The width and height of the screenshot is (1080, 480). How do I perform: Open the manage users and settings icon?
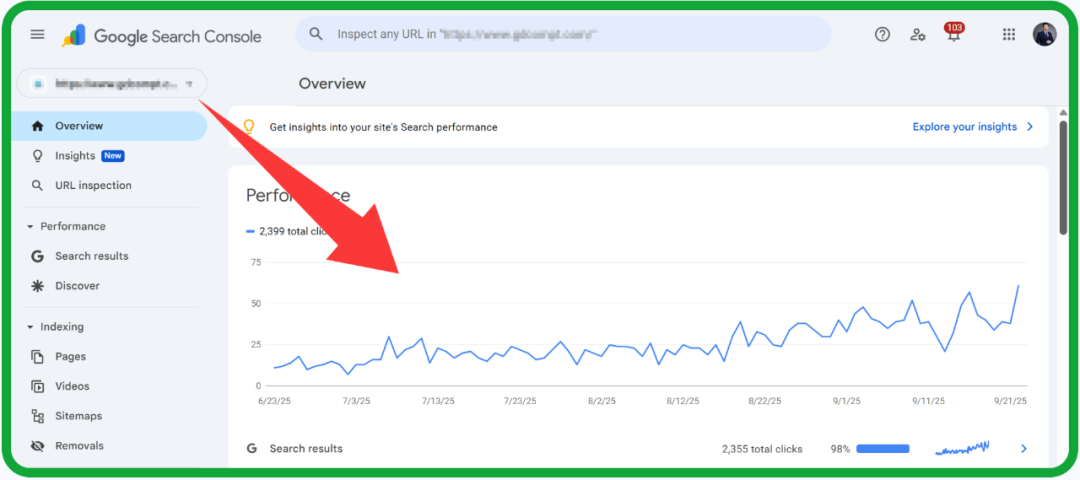(x=917, y=34)
